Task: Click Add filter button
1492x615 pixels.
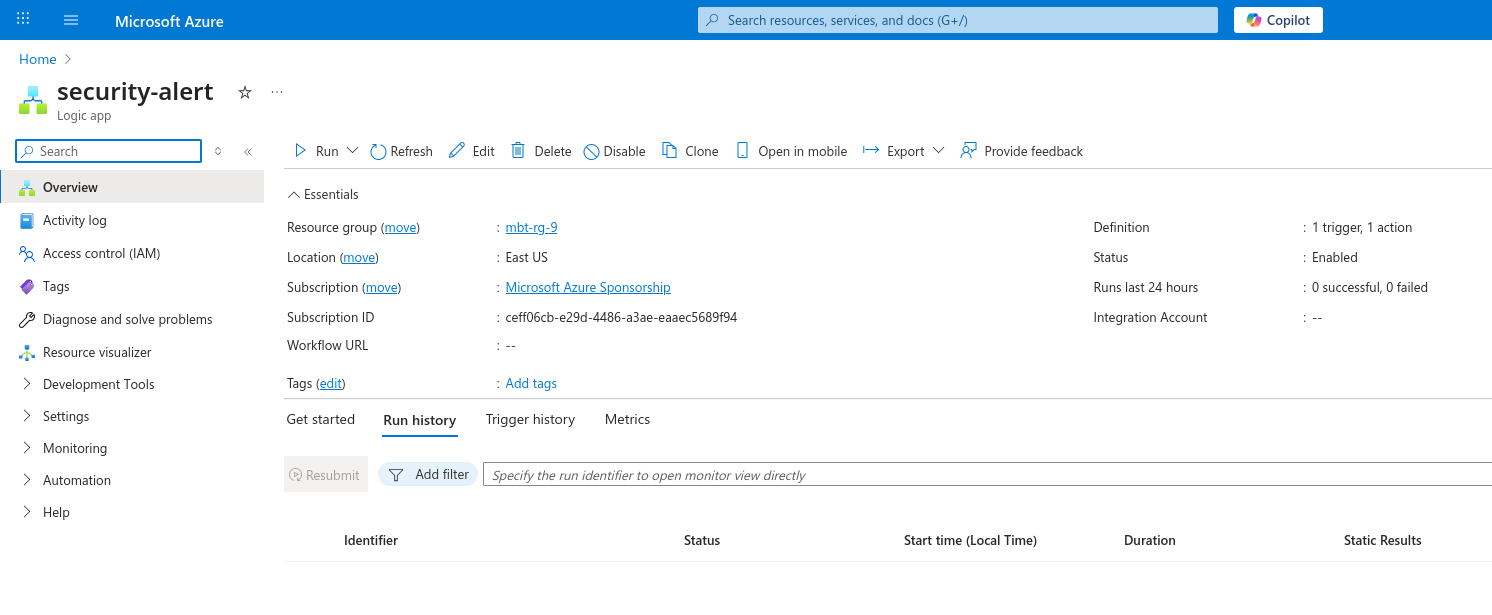Action: 428,475
